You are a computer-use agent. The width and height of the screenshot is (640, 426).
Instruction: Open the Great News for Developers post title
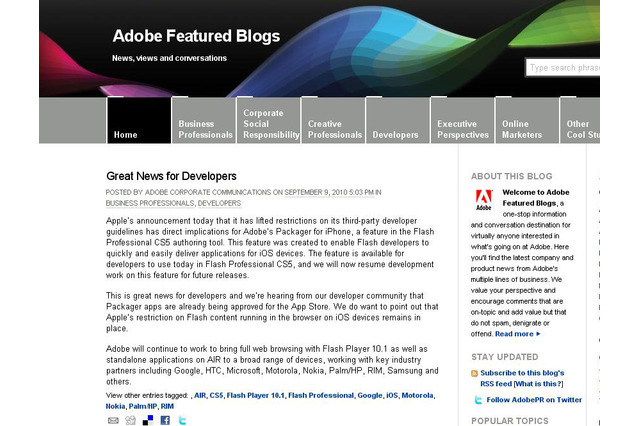[171, 176]
